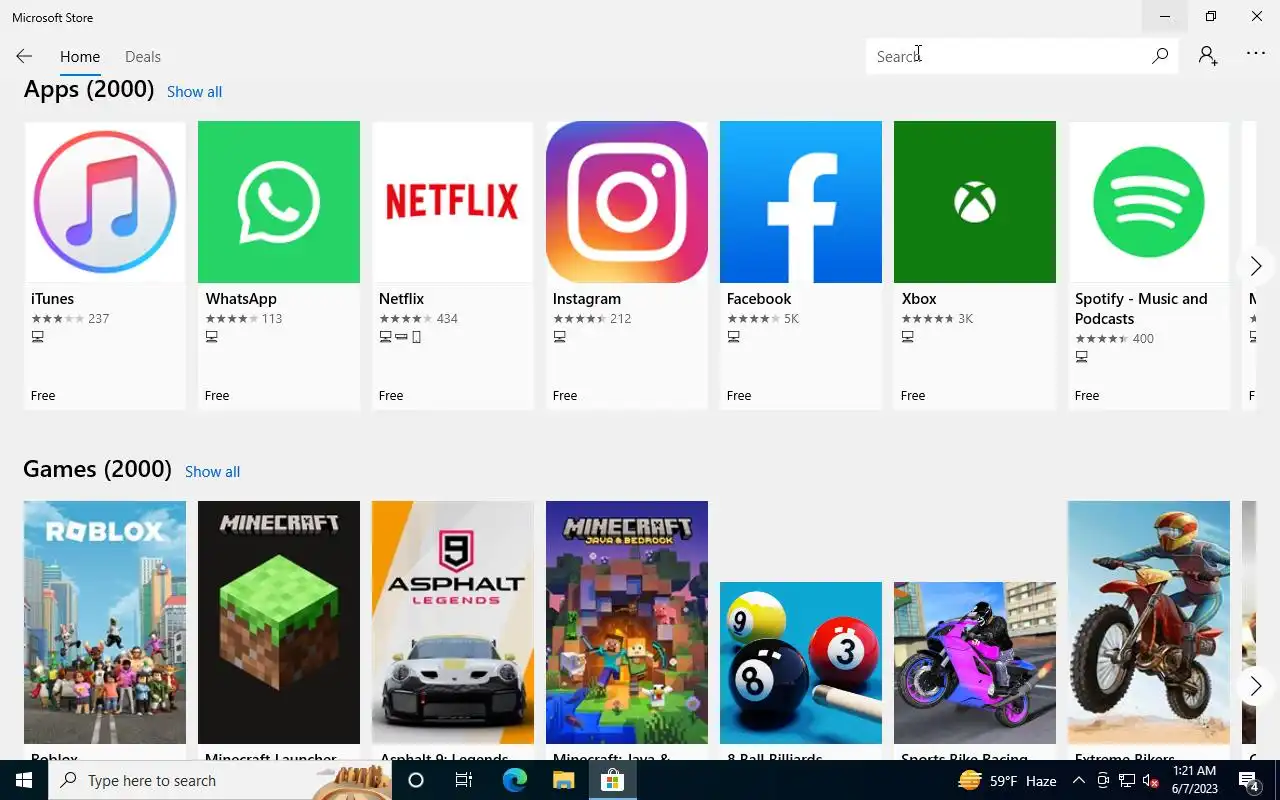Screen dimensions: 1280x800
Task: Click the Free price under WhatsApp
Action: tap(217, 396)
